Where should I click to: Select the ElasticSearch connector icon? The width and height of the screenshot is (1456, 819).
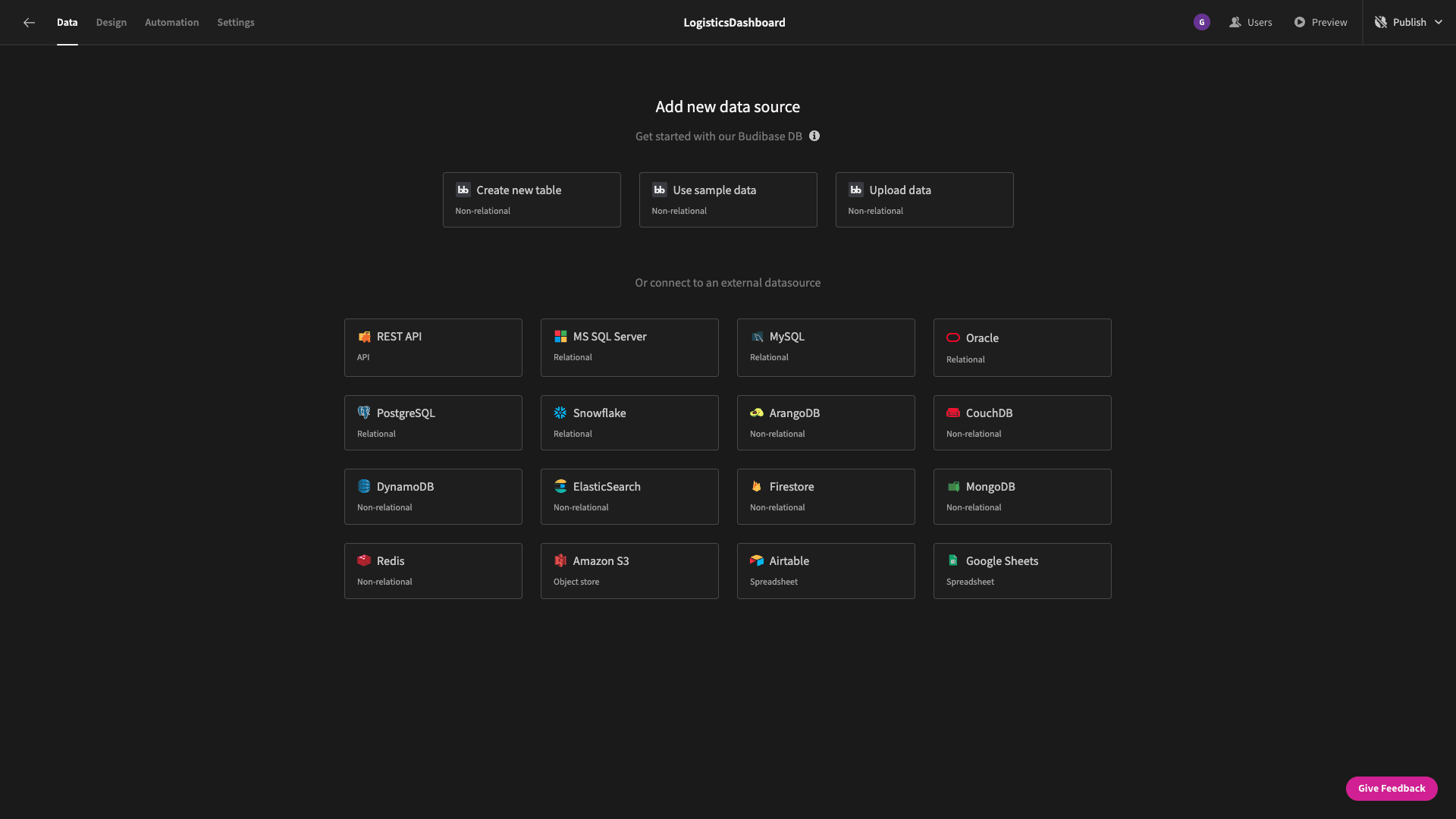tap(560, 487)
